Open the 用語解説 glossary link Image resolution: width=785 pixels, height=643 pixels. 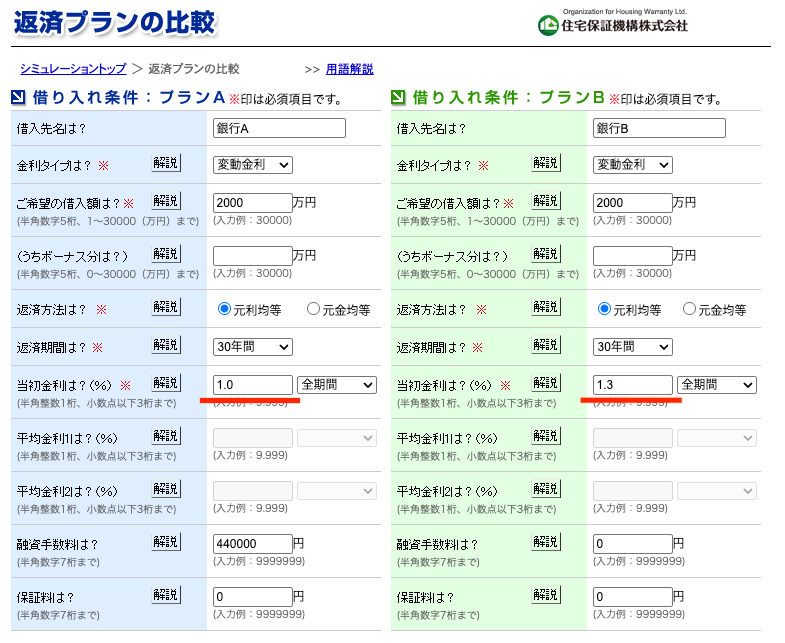coord(349,69)
